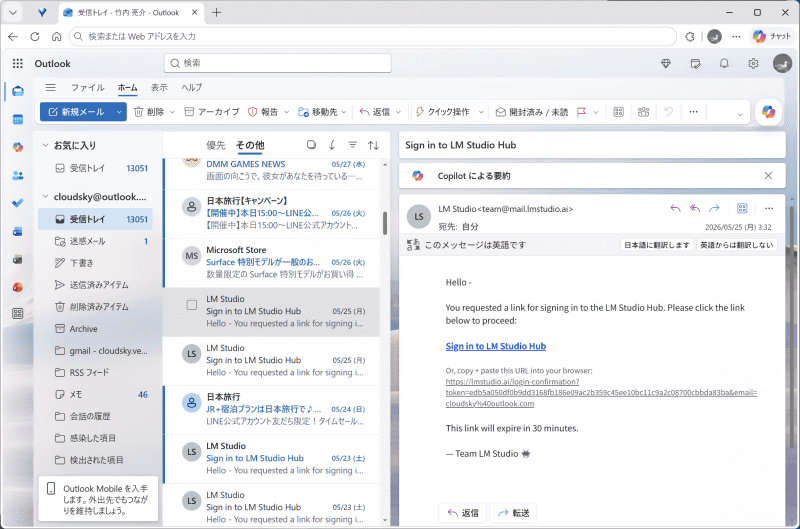The height and width of the screenshot is (529, 800).
Task: Open more apps icon in app rail
Action: coord(18,313)
